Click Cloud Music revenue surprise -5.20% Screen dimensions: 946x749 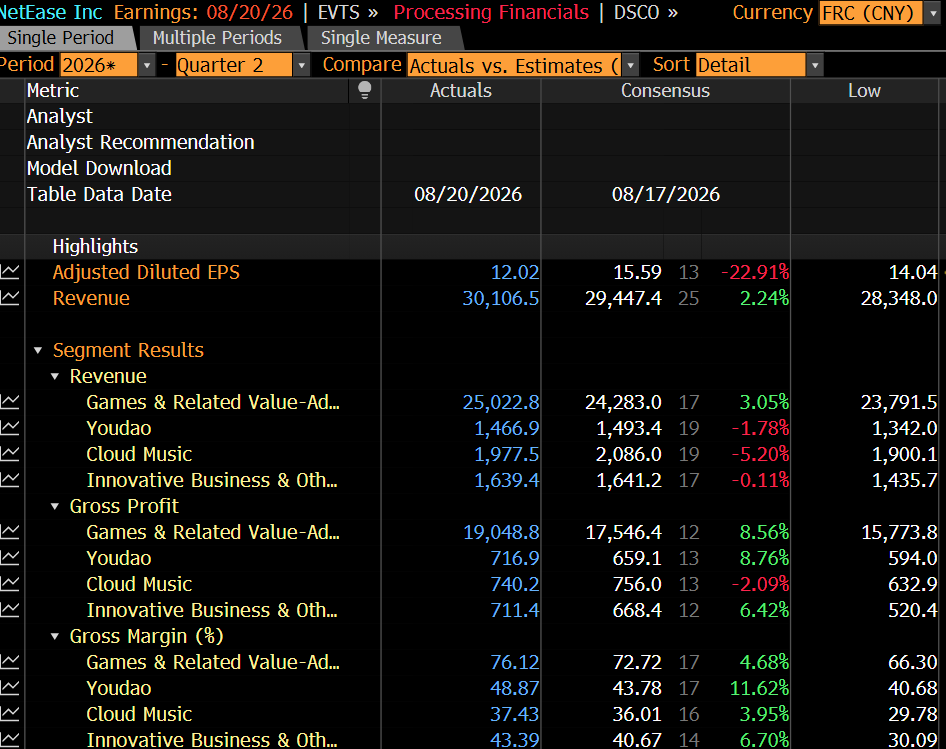760,454
